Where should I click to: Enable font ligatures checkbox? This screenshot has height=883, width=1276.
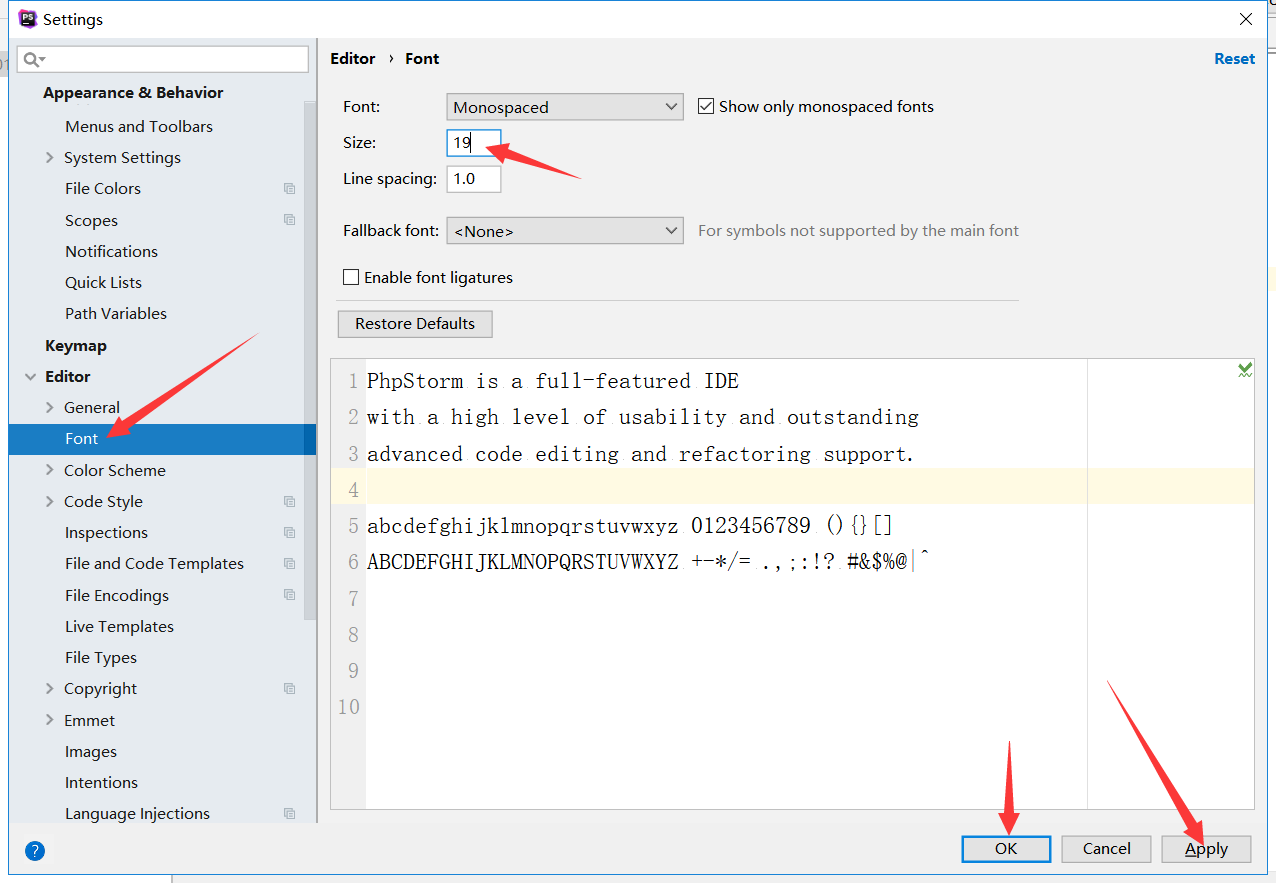click(351, 277)
